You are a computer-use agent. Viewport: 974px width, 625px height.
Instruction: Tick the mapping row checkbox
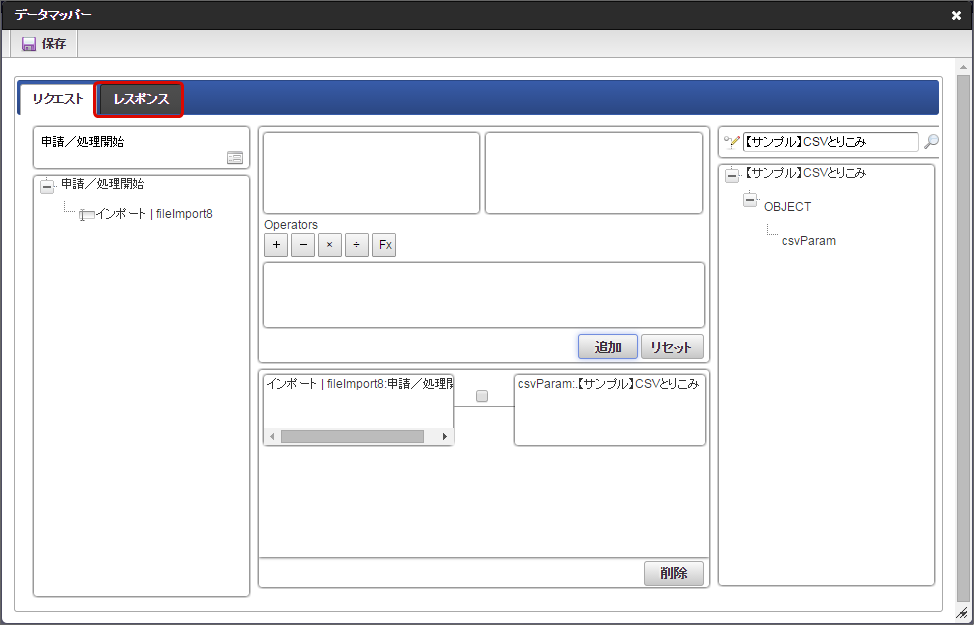coord(482,396)
